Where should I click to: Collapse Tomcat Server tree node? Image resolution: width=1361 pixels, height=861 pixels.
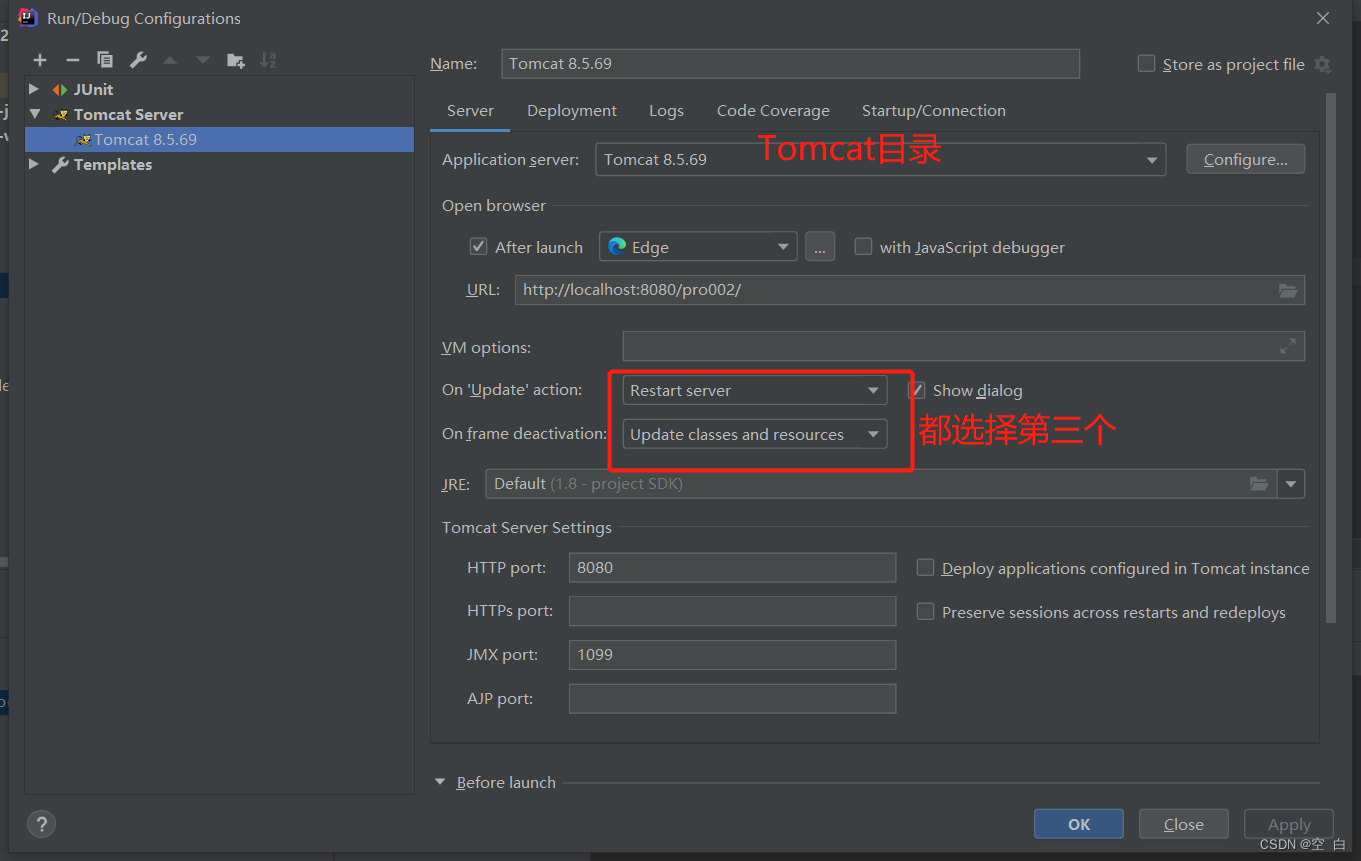pos(34,114)
